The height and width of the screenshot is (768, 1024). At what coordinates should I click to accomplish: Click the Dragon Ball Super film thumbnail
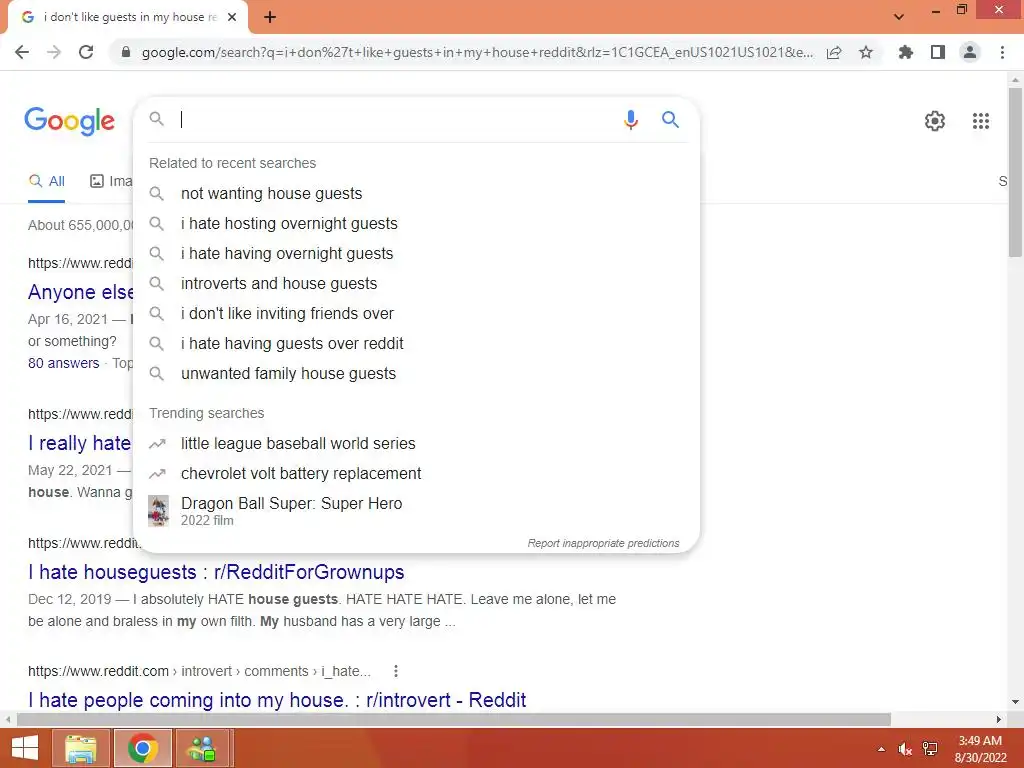pyautogui.click(x=158, y=511)
